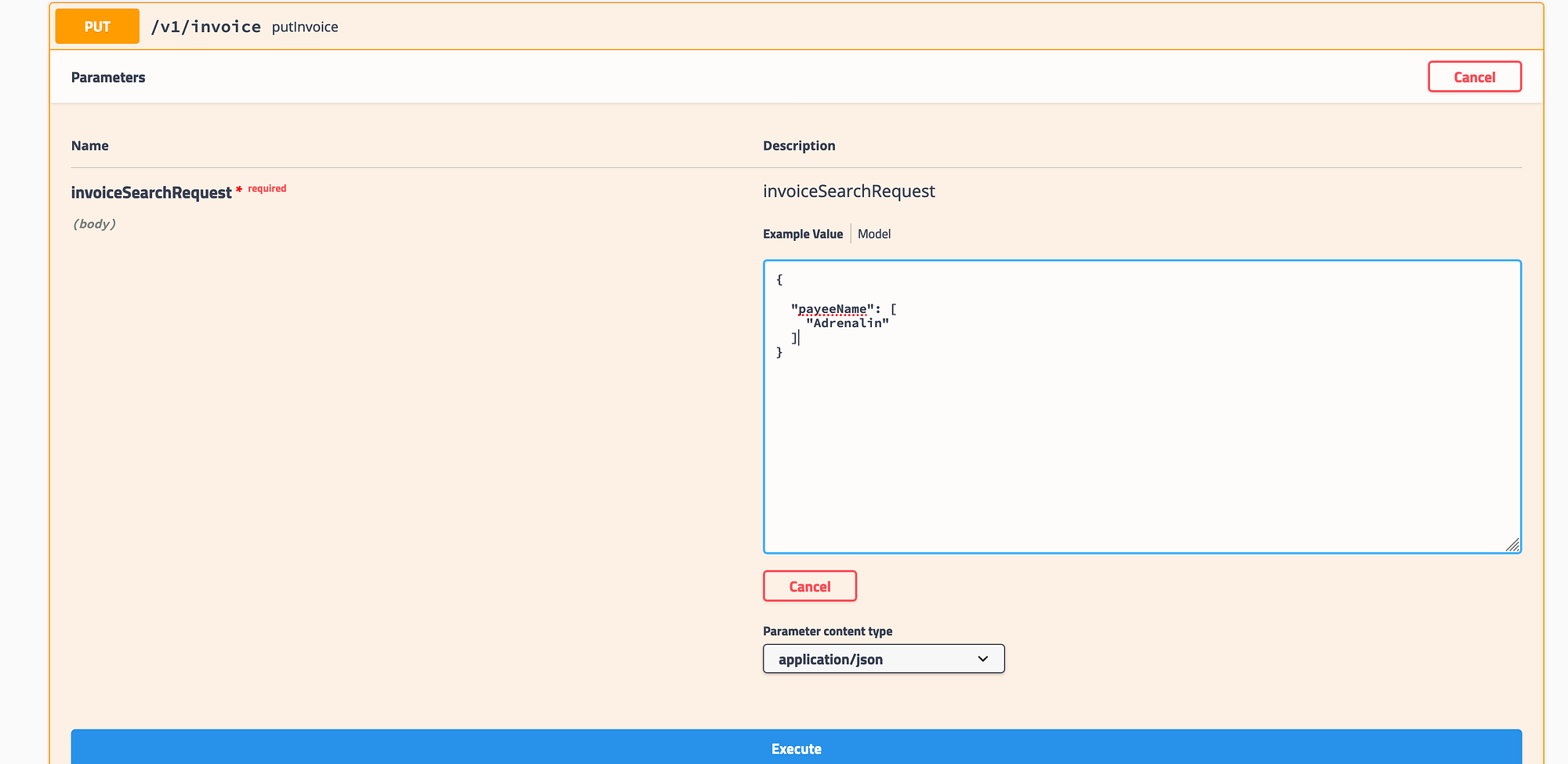The height and width of the screenshot is (764, 1568).
Task: Click the top Cancel button
Action: tap(1474, 76)
